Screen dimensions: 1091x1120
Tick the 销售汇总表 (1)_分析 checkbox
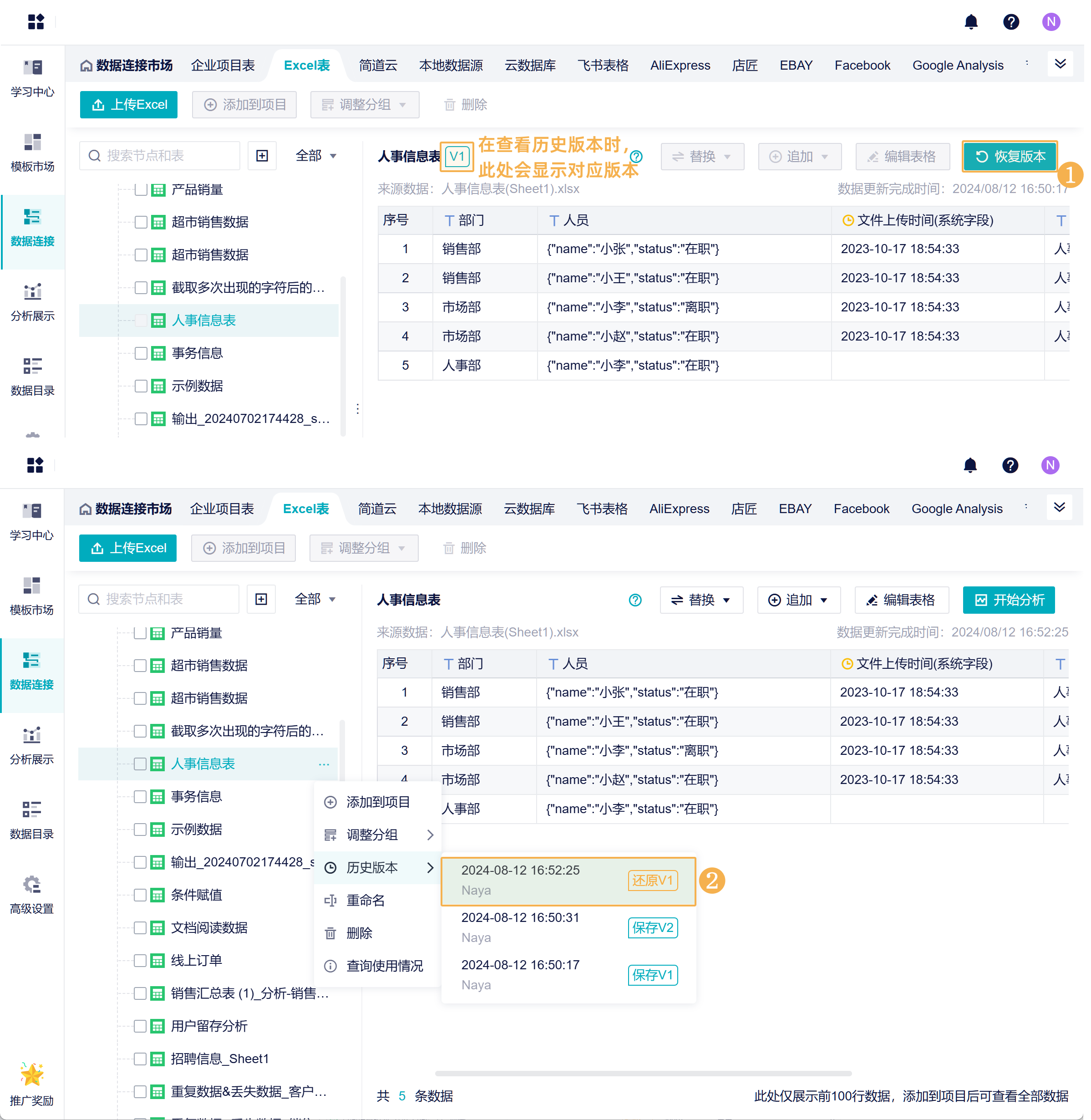(x=140, y=993)
